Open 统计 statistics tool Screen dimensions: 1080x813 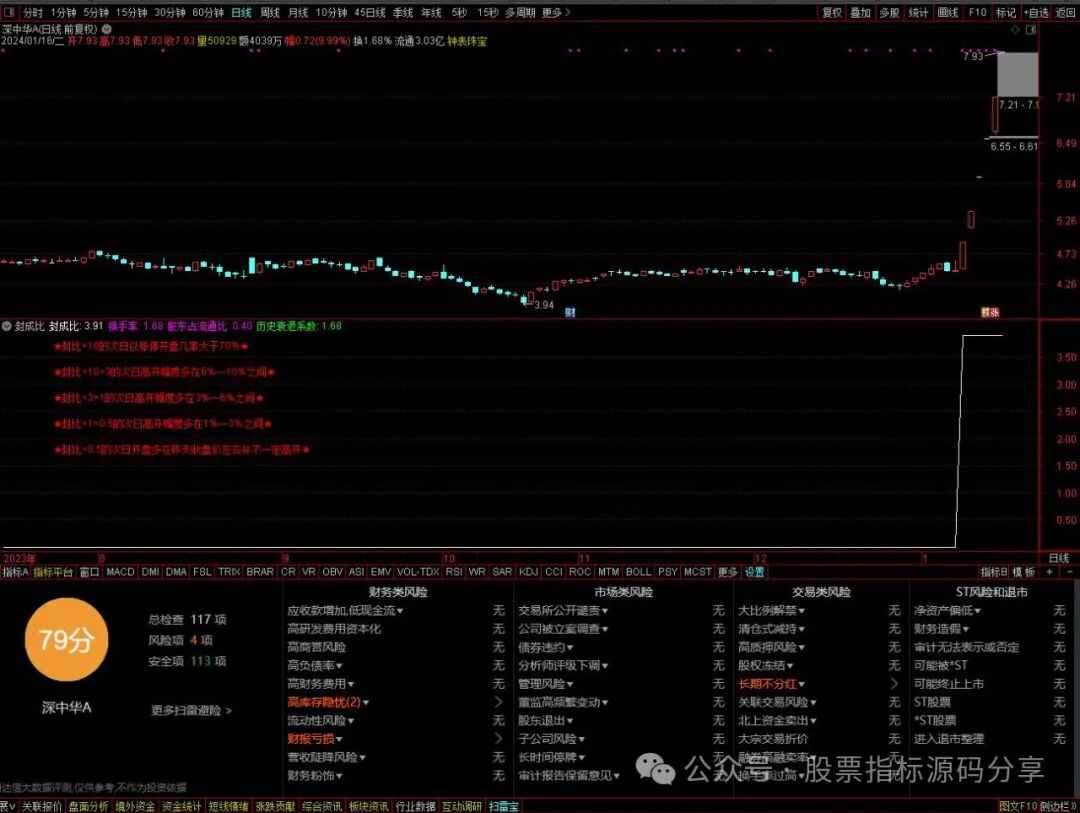(918, 12)
